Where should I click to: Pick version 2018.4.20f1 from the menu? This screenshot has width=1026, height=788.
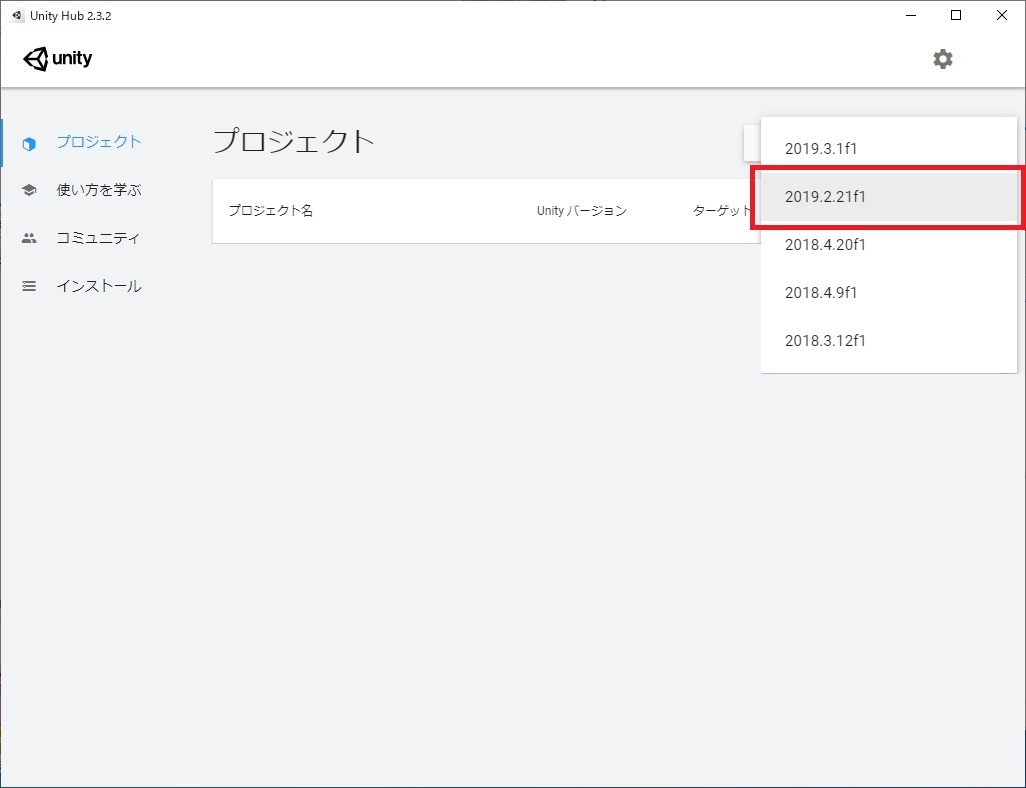click(x=889, y=245)
